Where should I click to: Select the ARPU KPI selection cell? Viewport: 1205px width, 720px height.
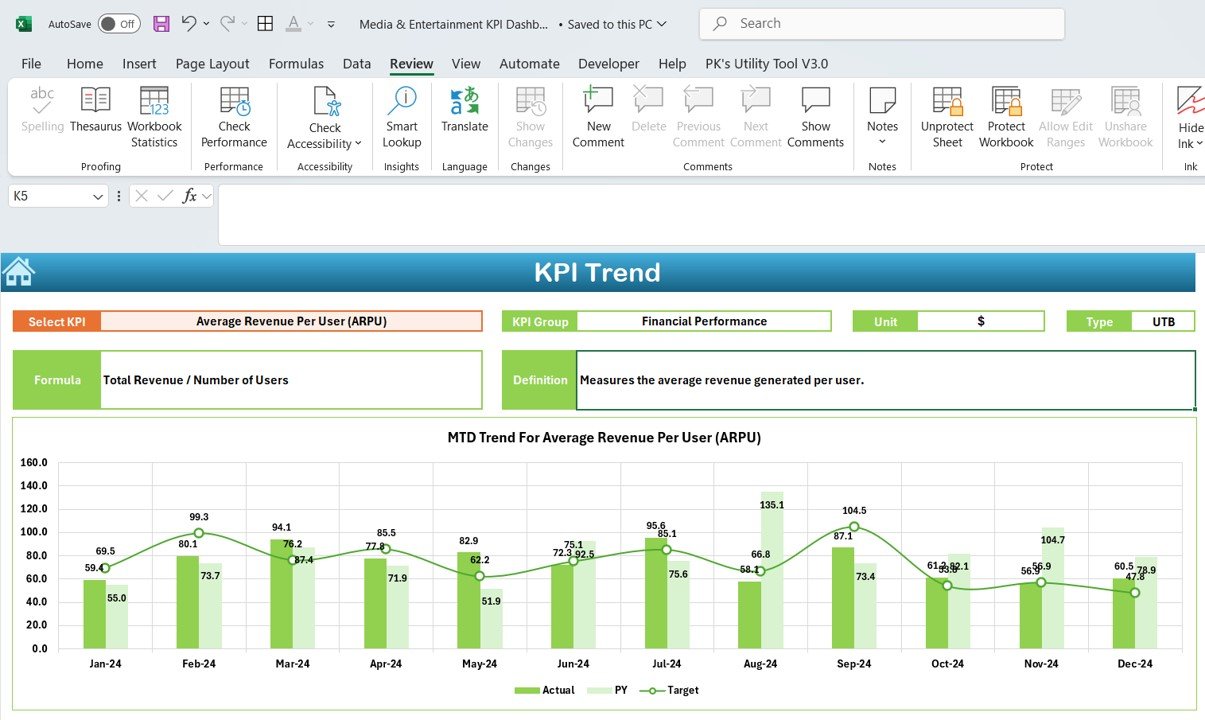291,321
